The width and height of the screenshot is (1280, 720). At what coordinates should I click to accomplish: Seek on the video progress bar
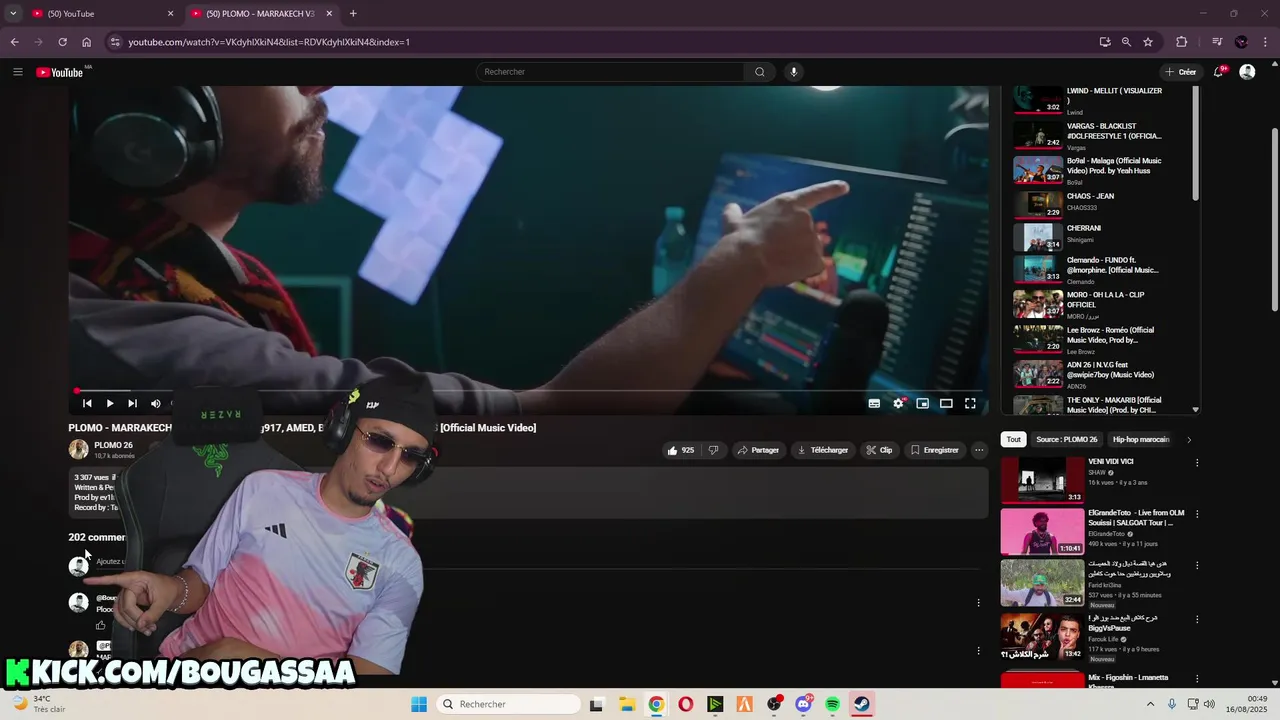click(x=528, y=391)
